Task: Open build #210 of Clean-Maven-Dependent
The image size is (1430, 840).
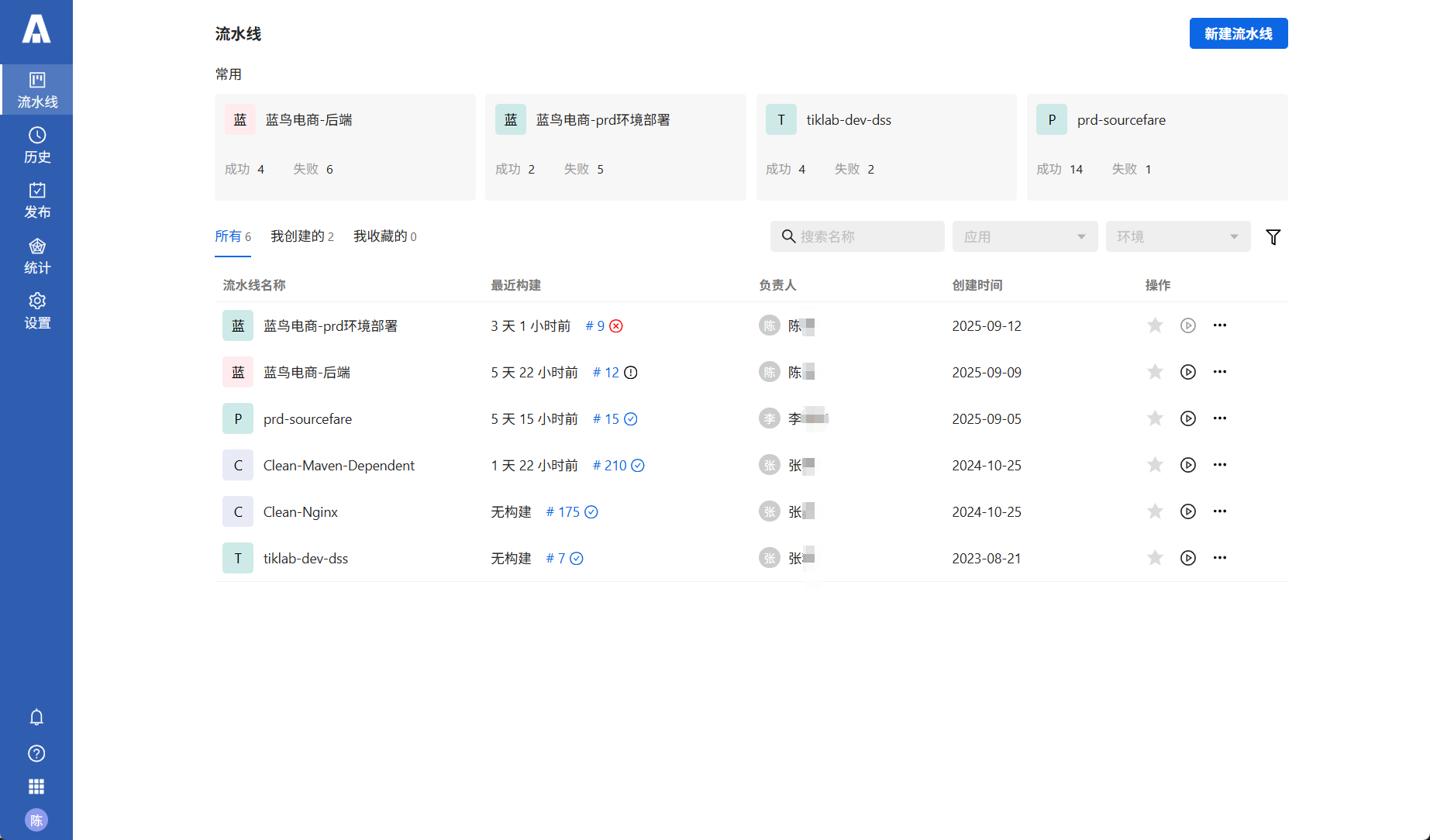Action: coord(612,465)
